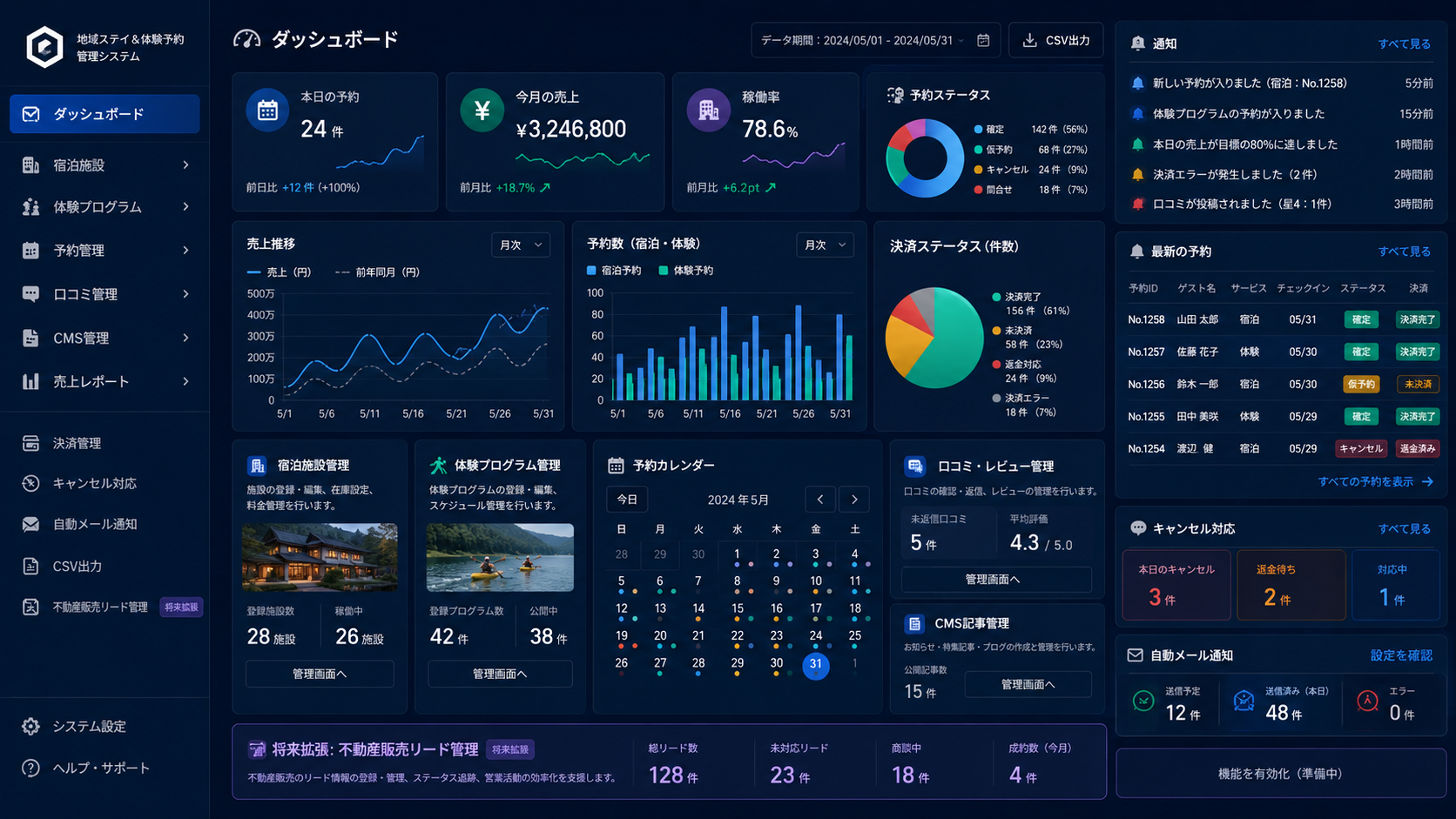Click 設定を確認 link in 自動メール通知
Image resolution: width=1456 pixels, height=819 pixels.
[x=1401, y=655]
